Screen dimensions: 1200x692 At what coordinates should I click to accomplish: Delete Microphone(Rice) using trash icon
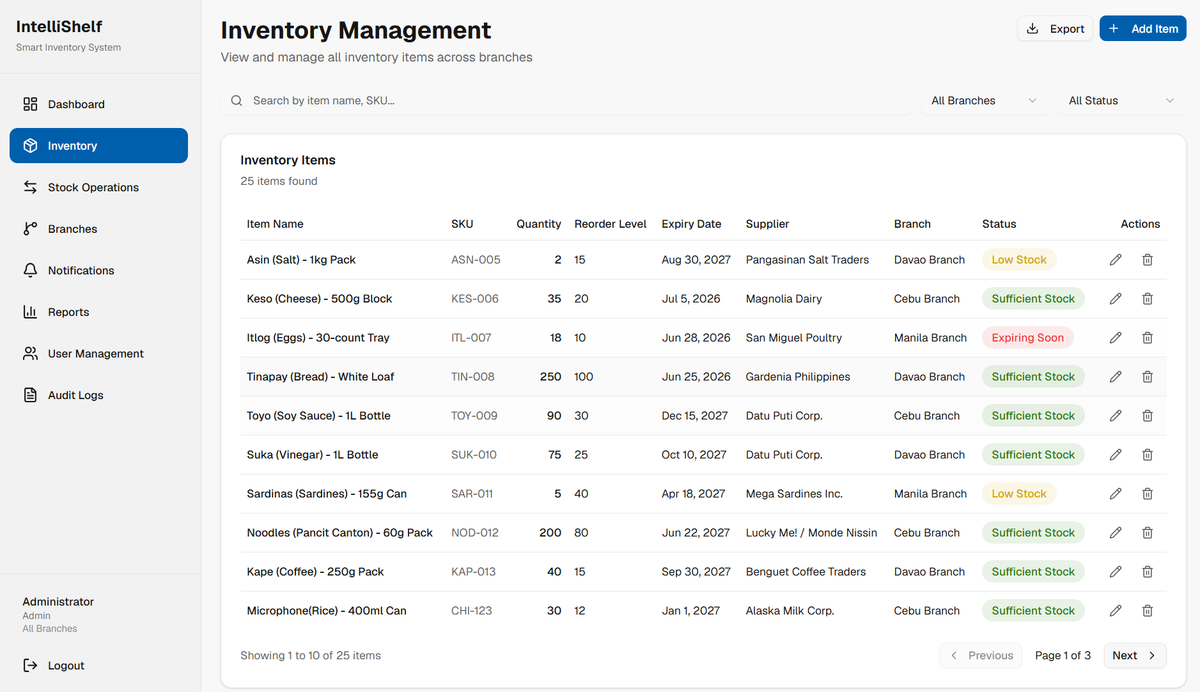point(1147,611)
